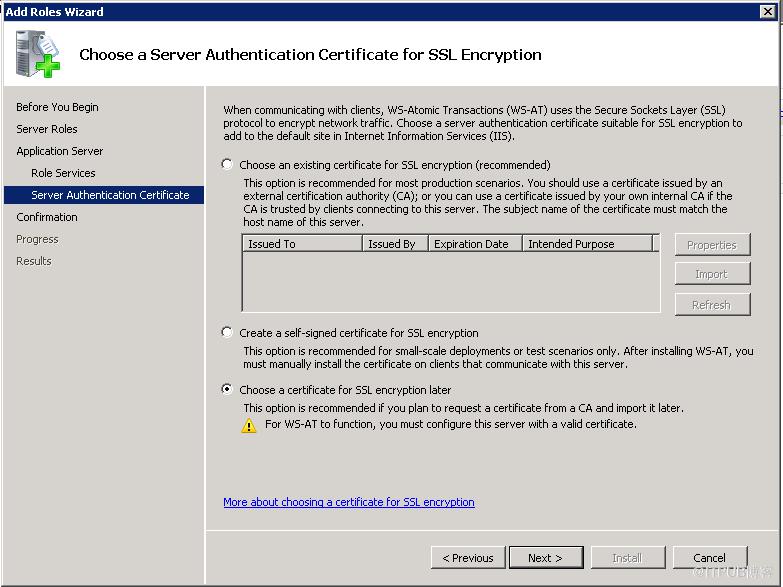Sort certificates by 'Issued To' column
The height and width of the screenshot is (587, 783).
(302, 244)
